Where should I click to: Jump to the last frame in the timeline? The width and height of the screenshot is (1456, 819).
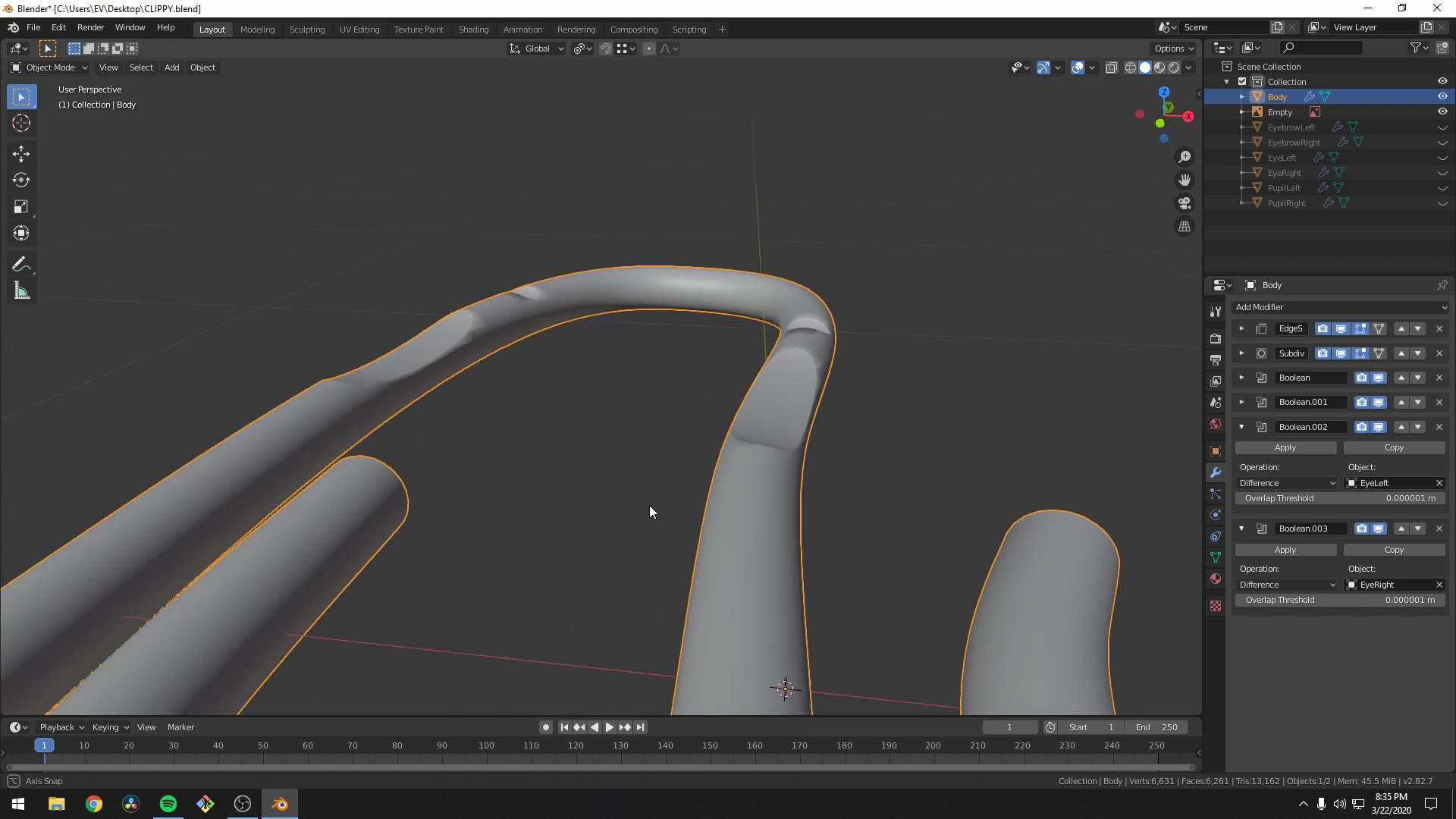(x=641, y=726)
